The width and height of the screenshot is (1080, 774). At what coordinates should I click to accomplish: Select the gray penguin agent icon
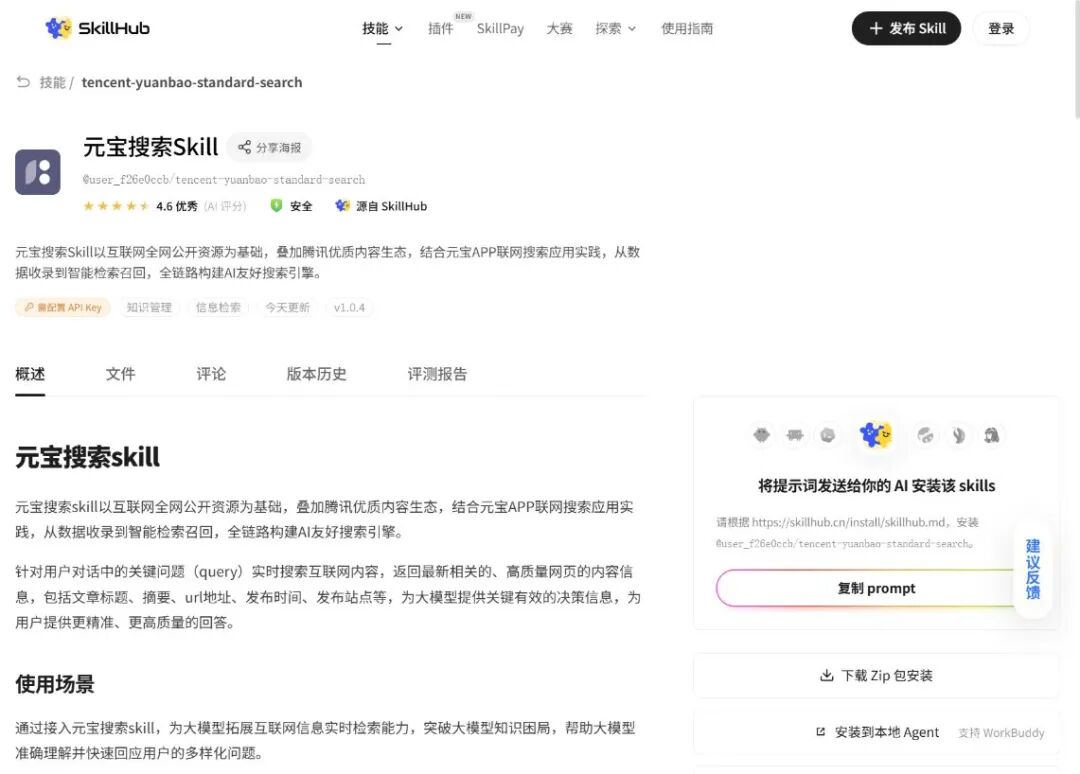(991, 435)
